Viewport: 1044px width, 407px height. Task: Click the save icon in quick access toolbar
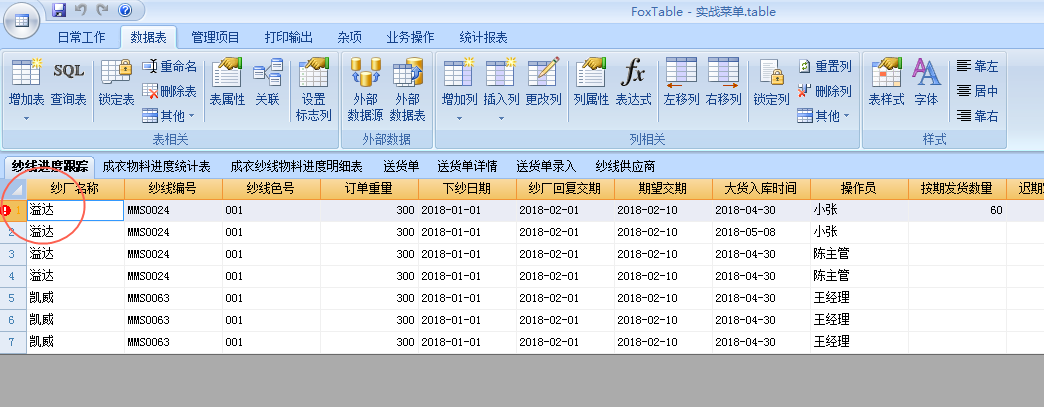59,11
